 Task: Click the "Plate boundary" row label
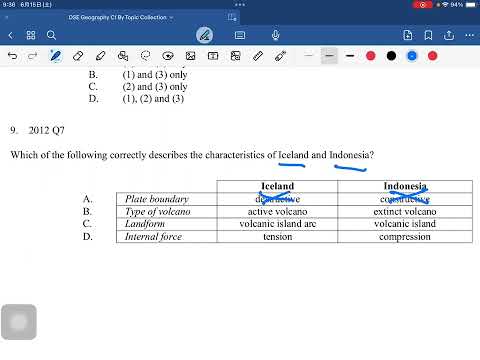157,199
